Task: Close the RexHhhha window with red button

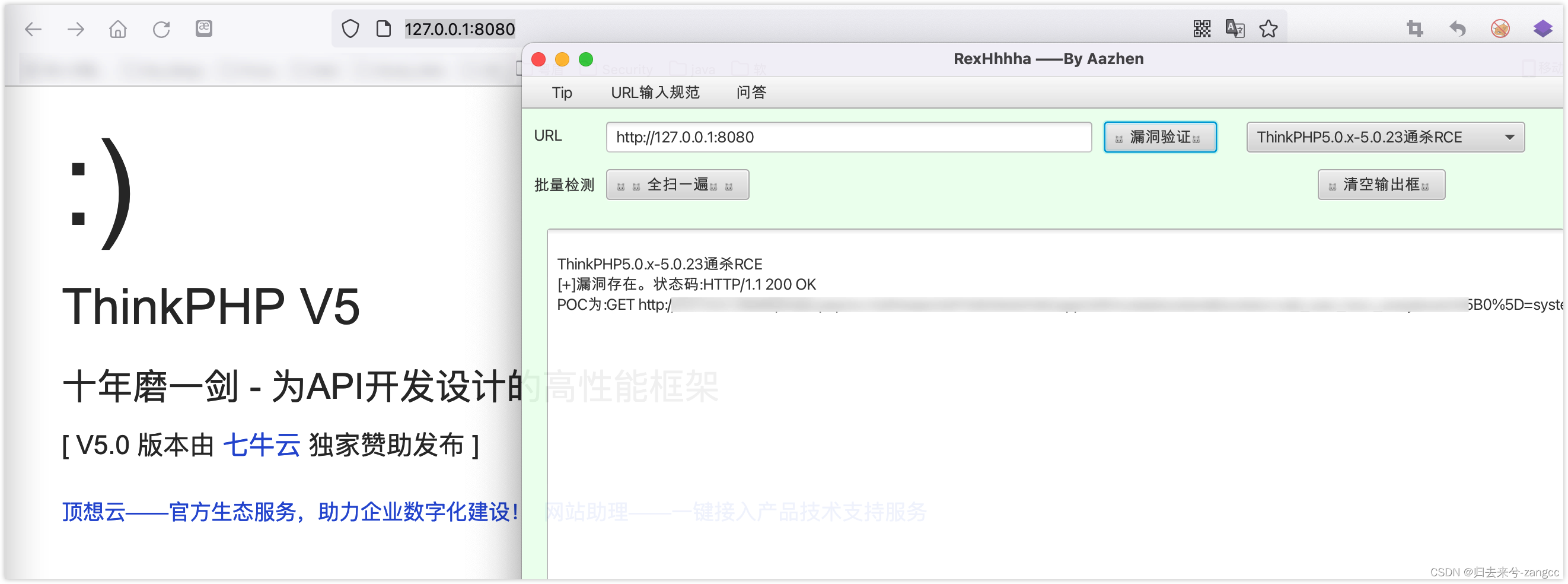Action: pyautogui.click(x=538, y=59)
